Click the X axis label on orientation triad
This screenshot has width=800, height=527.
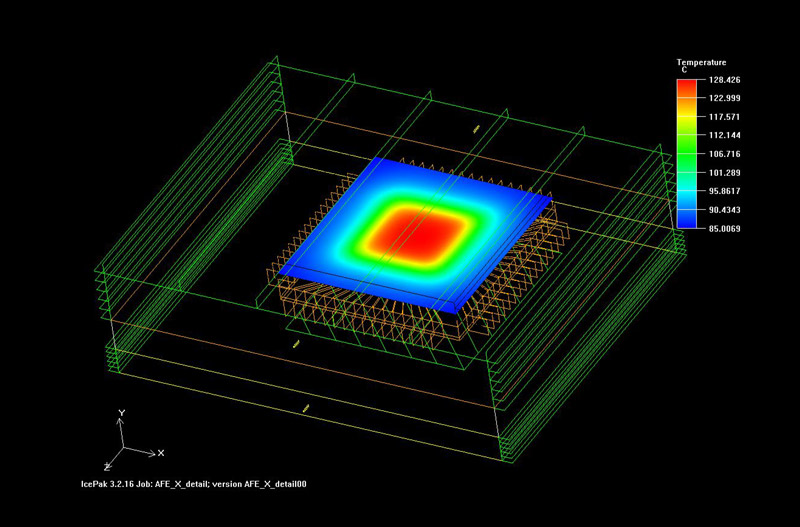pyautogui.click(x=160, y=453)
